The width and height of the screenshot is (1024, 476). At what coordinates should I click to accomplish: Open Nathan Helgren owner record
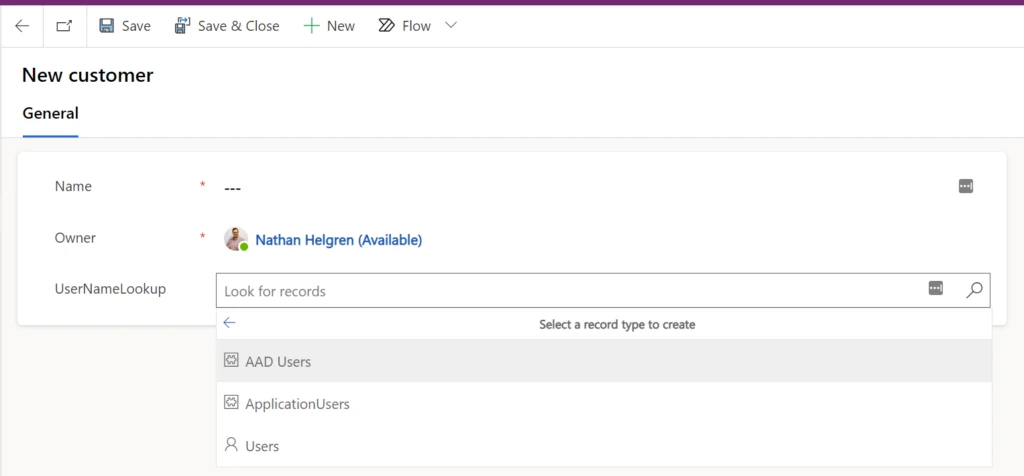338,240
